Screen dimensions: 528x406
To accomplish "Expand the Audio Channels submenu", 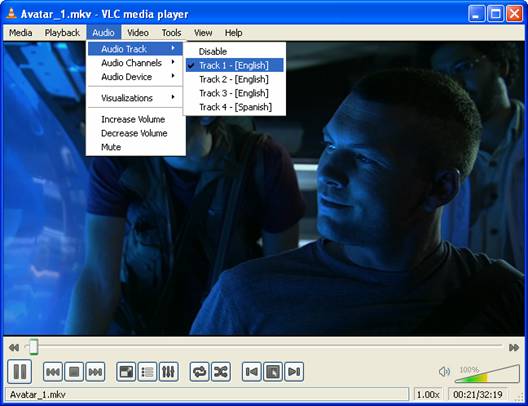I will 135,63.
